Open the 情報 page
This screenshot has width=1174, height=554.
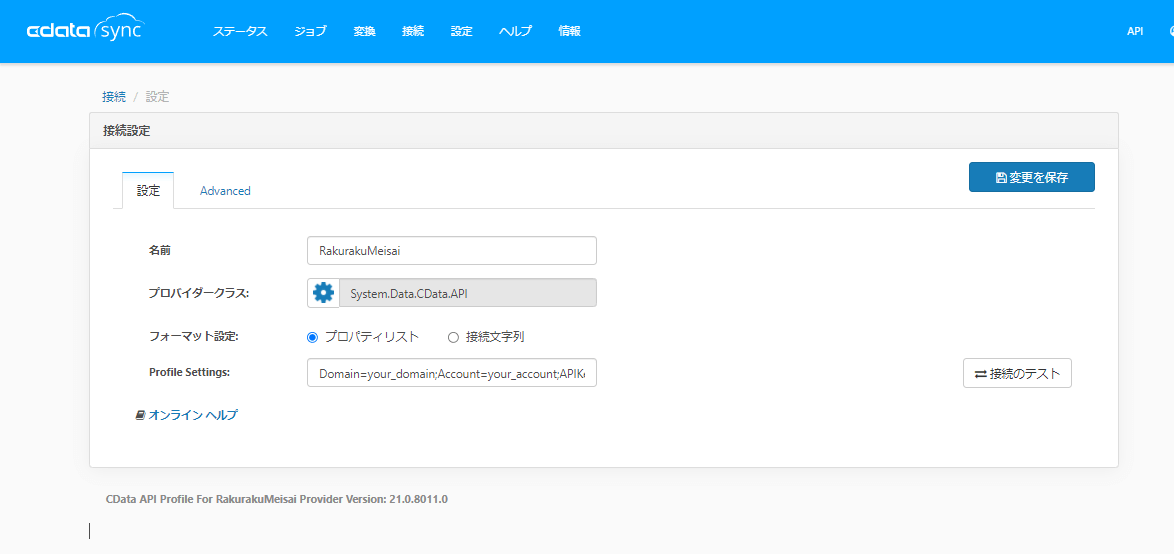pos(569,31)
